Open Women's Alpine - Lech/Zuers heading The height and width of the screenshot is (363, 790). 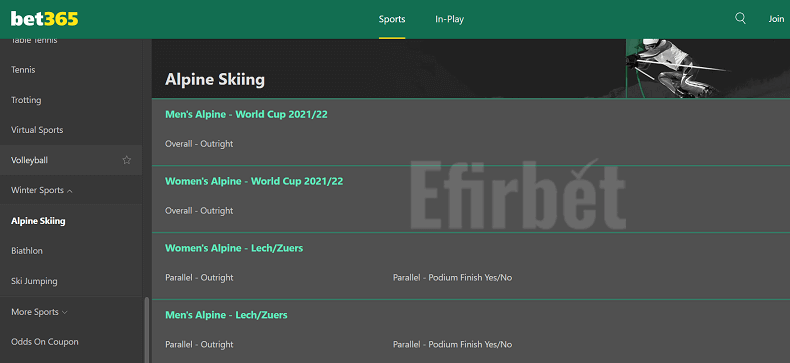(234, 248)
